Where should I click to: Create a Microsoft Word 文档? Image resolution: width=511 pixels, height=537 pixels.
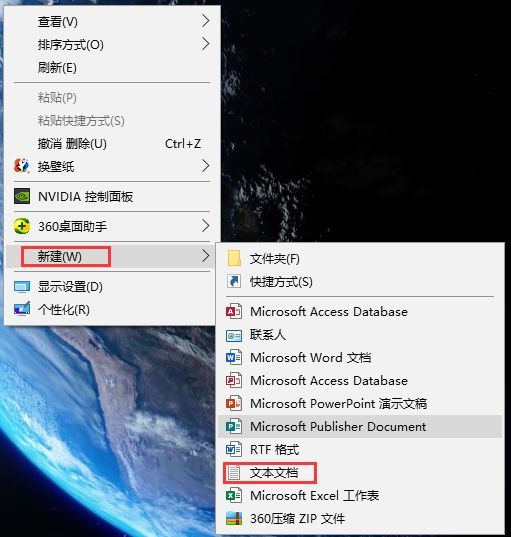click(360, 358)
